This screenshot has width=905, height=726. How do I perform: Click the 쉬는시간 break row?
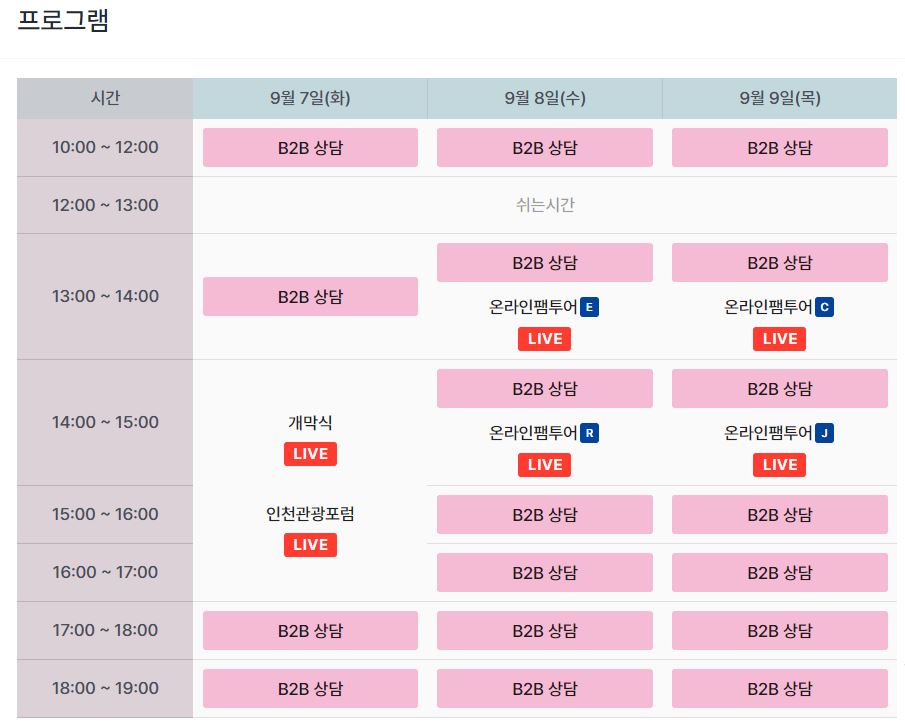click(545, 205)
